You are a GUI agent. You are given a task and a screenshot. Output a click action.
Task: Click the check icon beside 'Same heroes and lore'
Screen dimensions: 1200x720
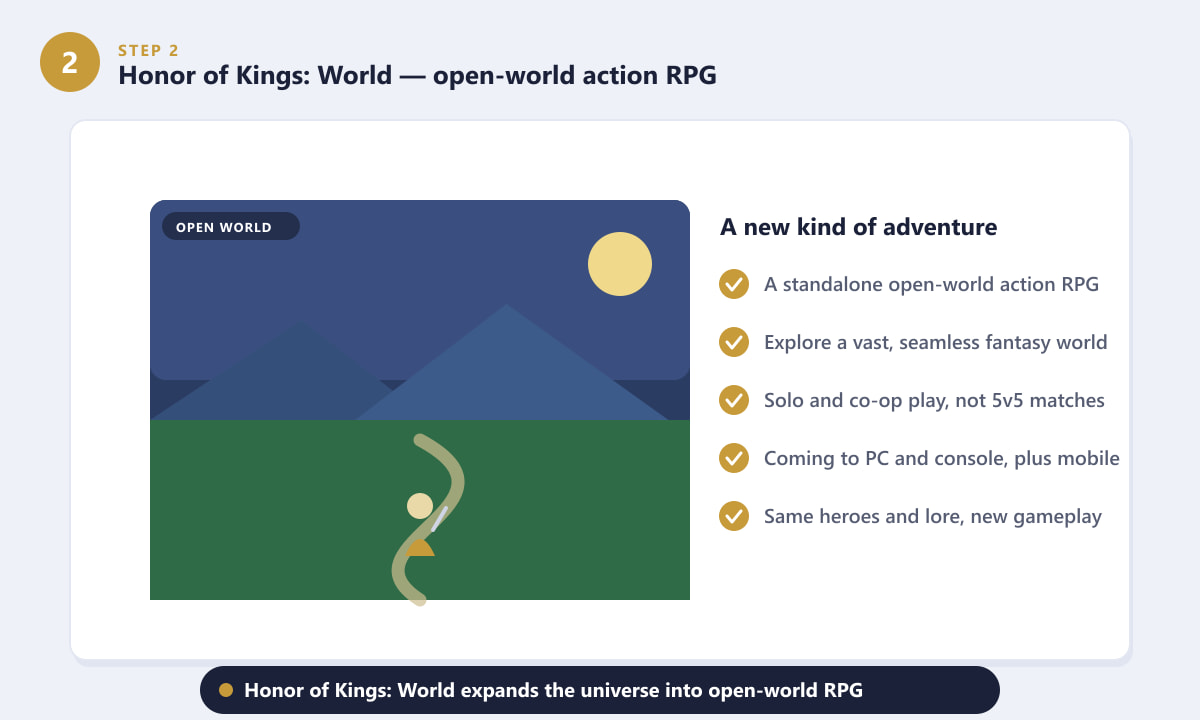[x=734, y=516]
